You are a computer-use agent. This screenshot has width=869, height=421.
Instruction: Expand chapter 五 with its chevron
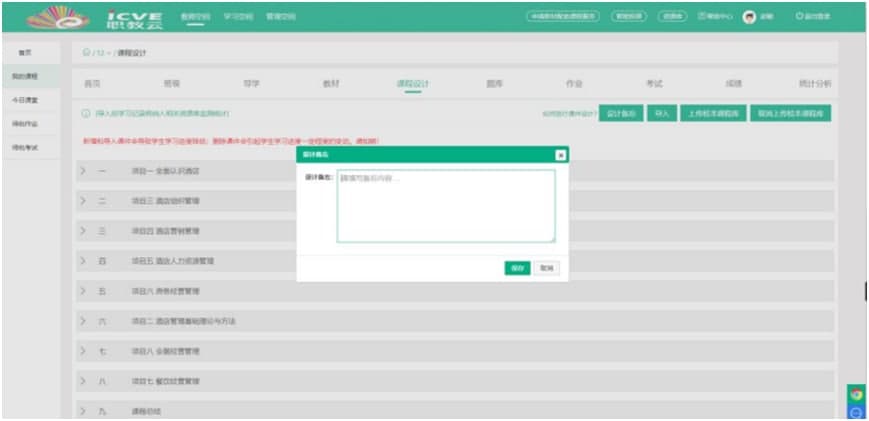tap(83, 291)
